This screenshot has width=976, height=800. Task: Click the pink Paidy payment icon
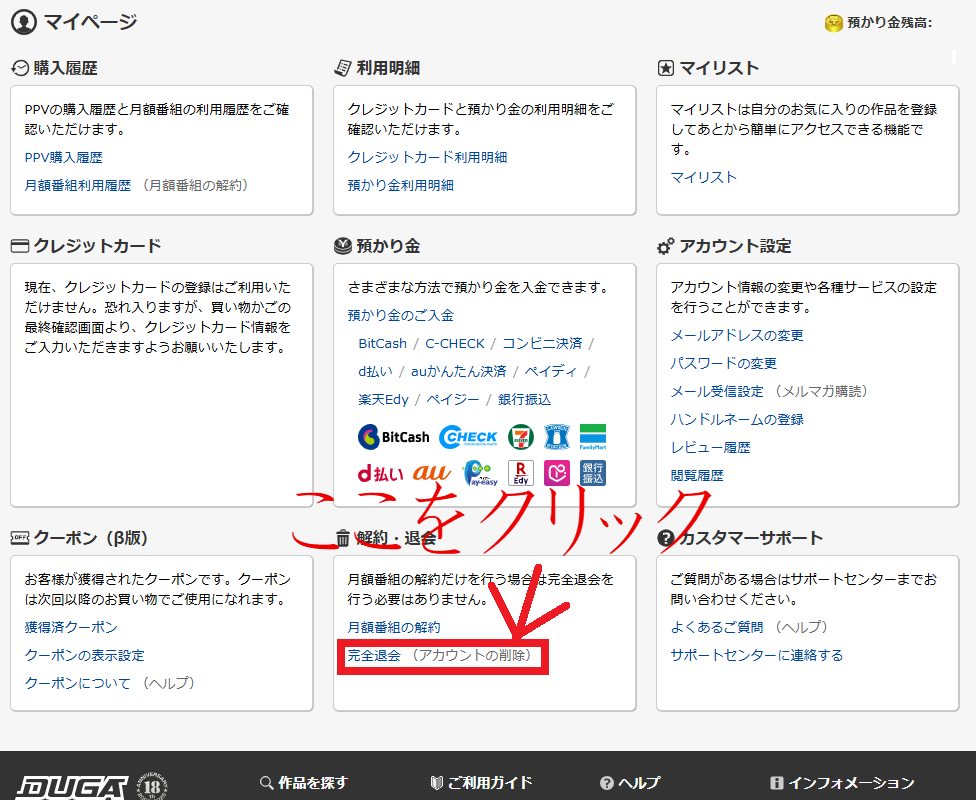[557, 473]
